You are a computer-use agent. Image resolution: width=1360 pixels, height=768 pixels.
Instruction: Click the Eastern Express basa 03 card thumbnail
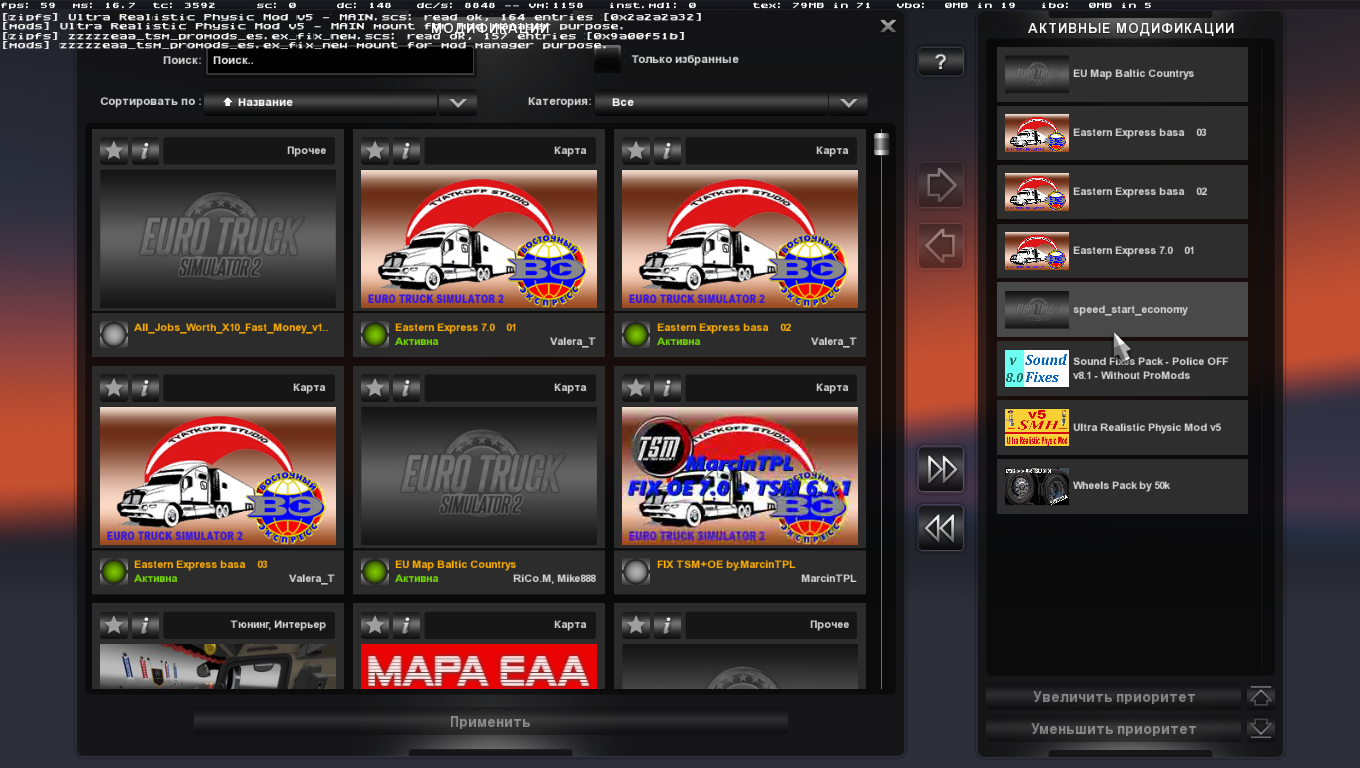pyautogui.click(x=218, y=476)
